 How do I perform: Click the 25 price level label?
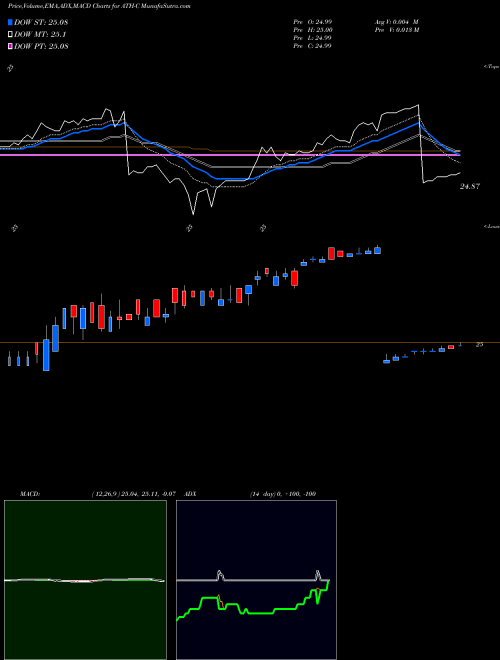click(x=479, y=344)
